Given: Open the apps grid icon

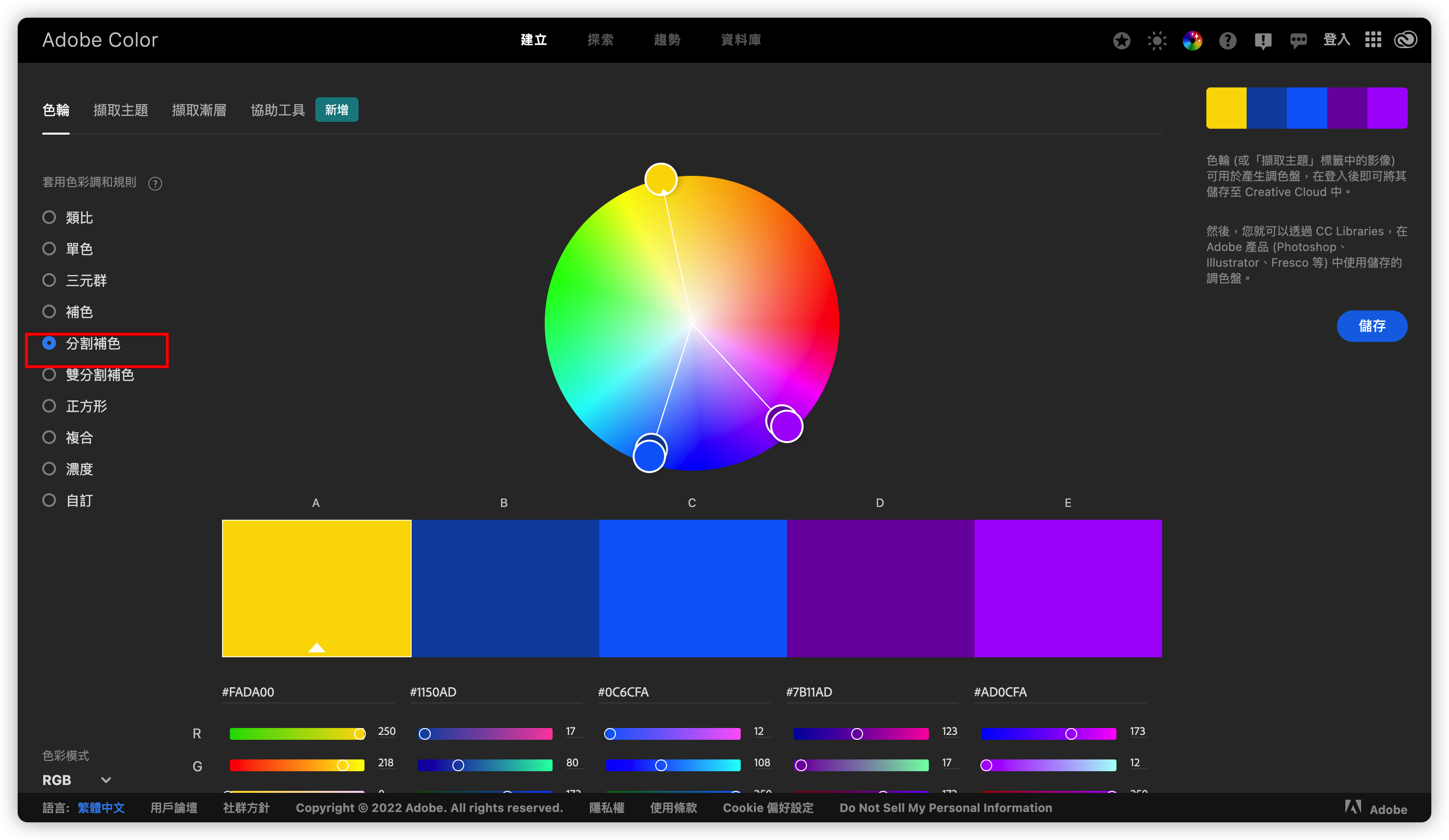Looking at the screenshot, I should pyautogui.click(x=1373, y=40).
